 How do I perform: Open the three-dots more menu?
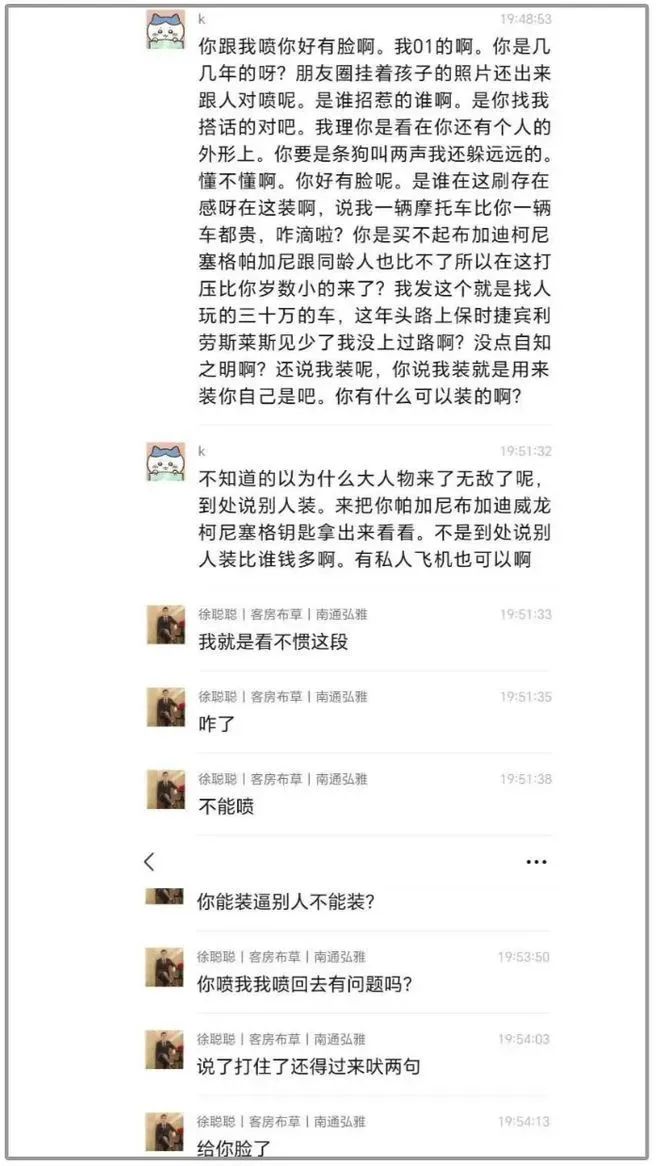click(536, 862)
